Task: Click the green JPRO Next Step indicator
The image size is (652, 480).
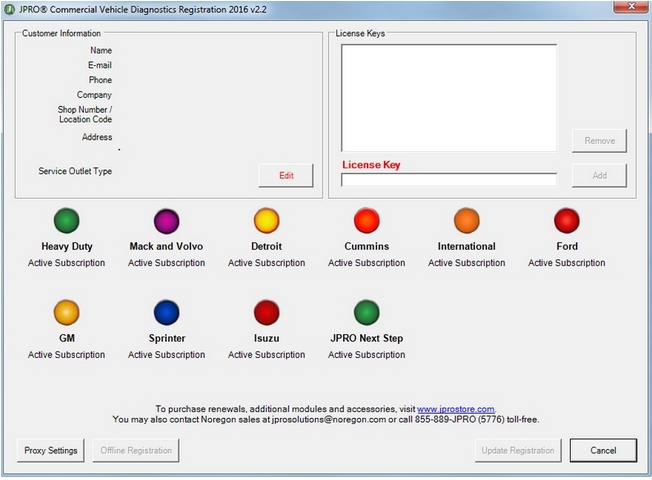Action: (367, 312)
